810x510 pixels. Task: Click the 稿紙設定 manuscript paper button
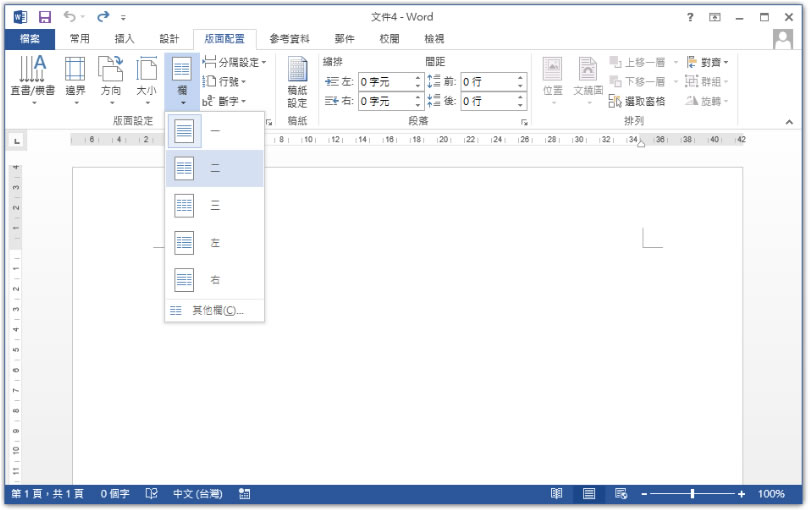298,82
